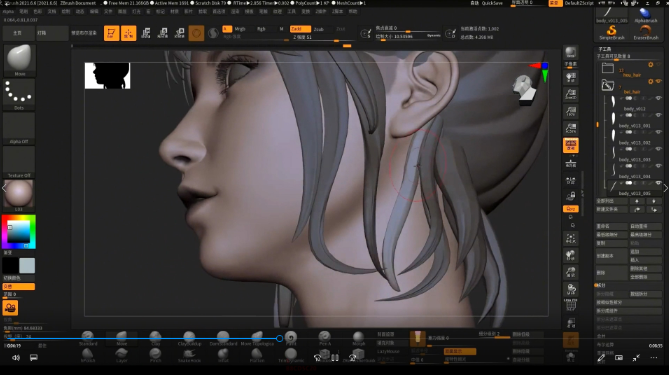Viewport: 669px width, 375px height.
Task: Select the EraserBrush tool
Action: [x=646, y=32]
